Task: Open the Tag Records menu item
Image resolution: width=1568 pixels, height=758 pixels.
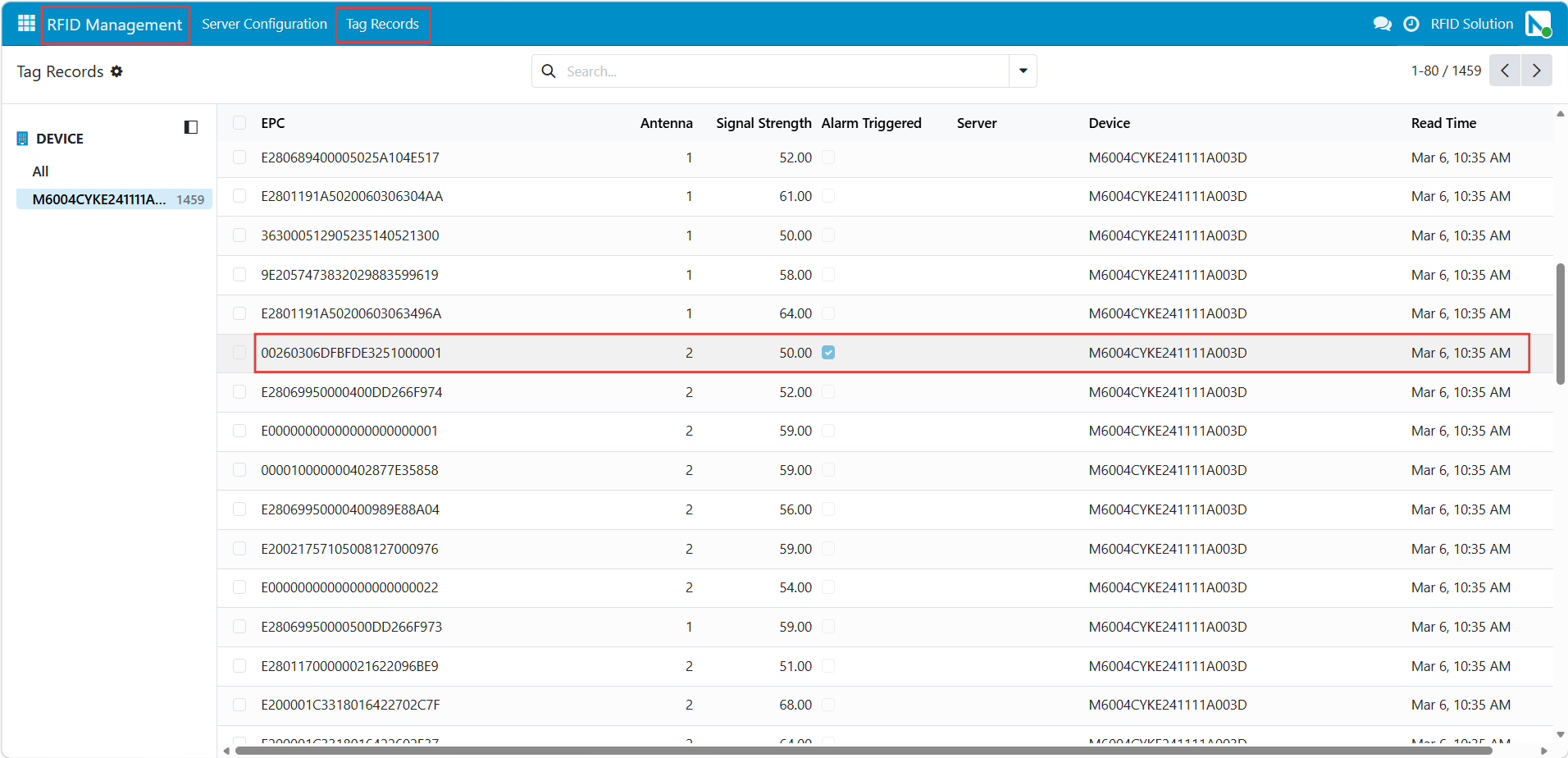Action: pos(382,24)
